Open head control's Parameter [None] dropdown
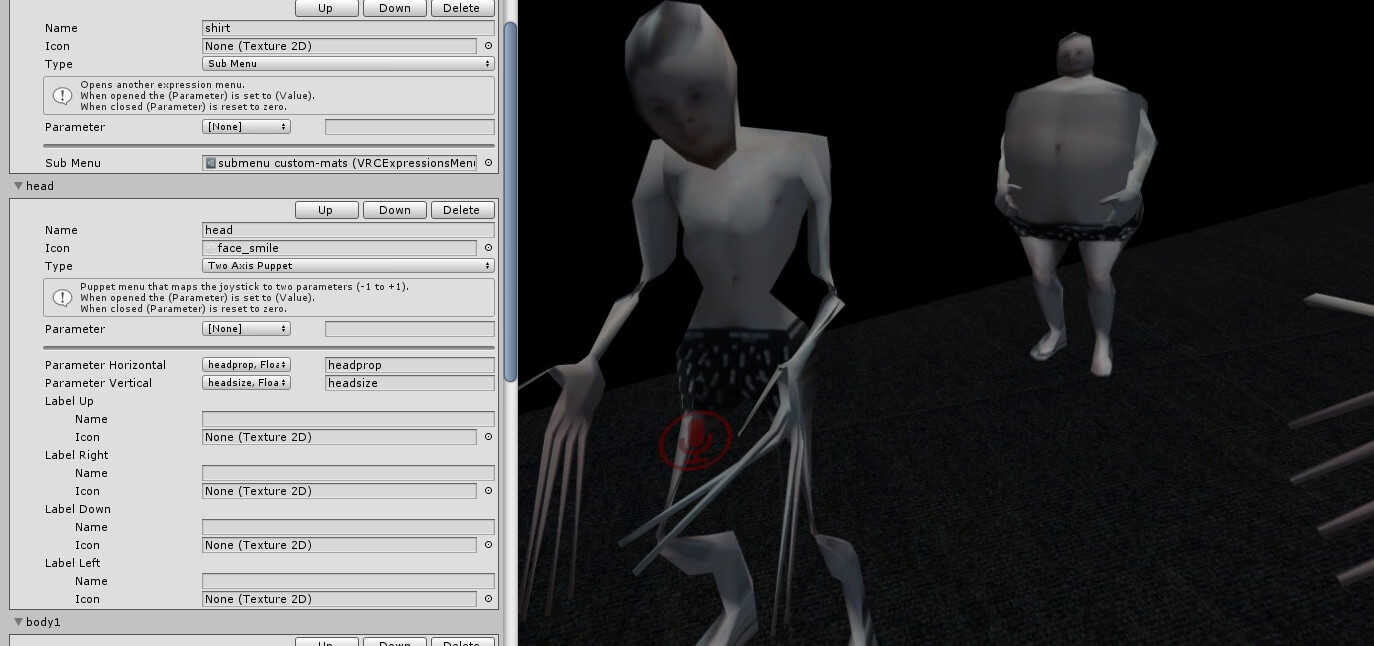Viewport: 1374px width, 646px height. (x=246, y=329)
